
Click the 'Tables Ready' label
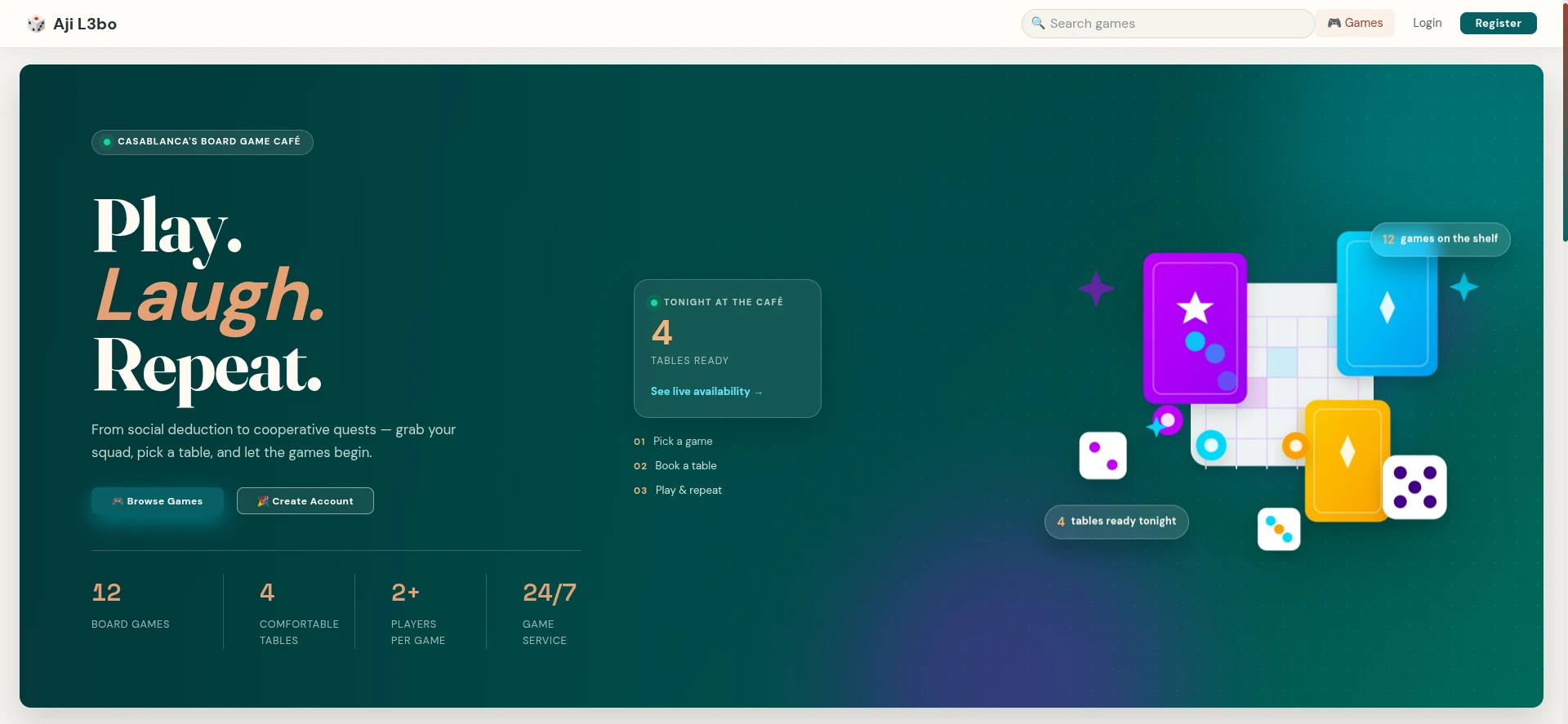point(689,361)
